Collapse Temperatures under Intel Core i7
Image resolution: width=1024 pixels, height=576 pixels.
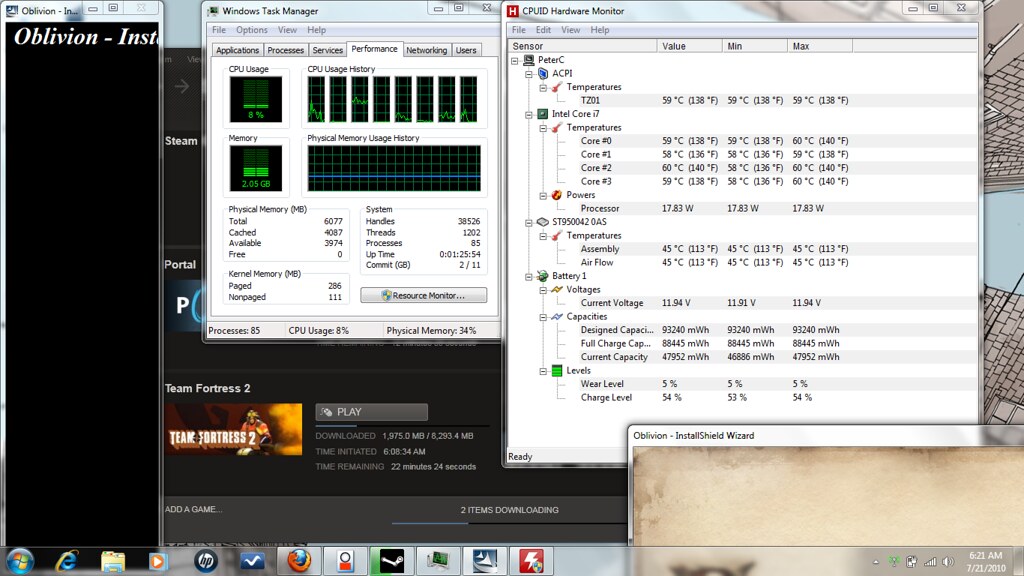coord(543,128)
